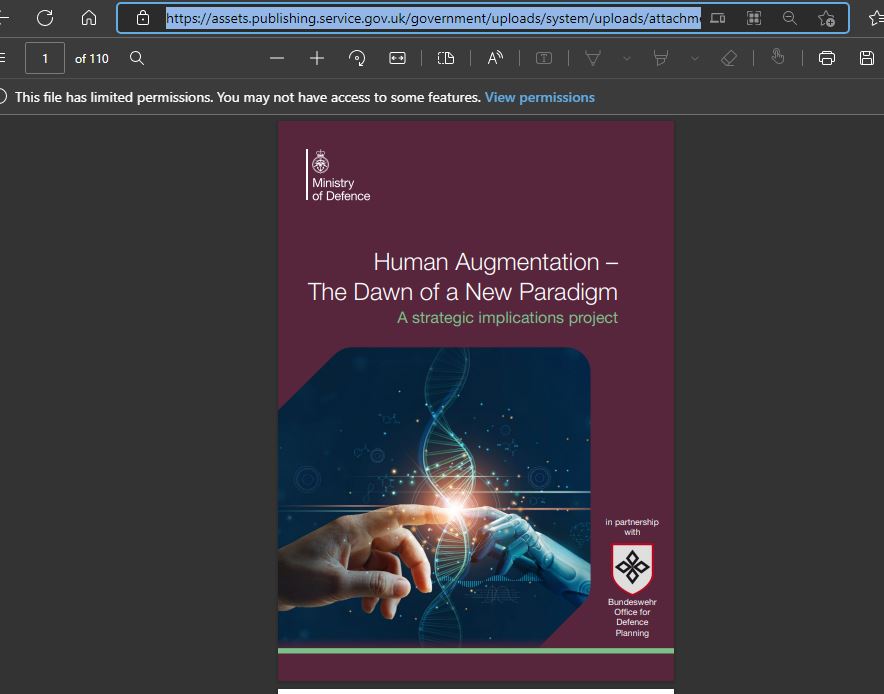This screenshot has height=694, width=884.
Task: Open Page view options
Action: 446,58
